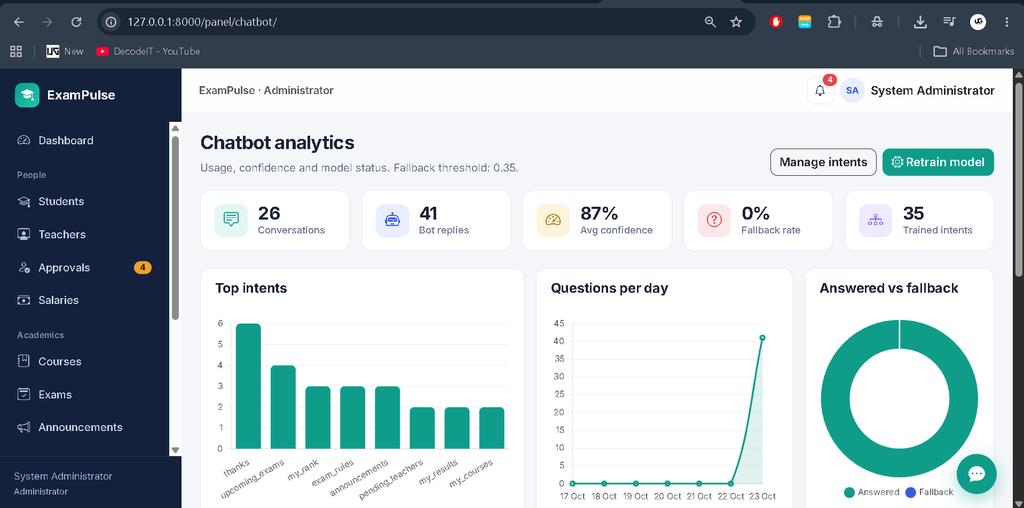Open the floating chat bubble icon
Image resolution: width=1024 pixels, height=508 pixels.
[976, 474]
